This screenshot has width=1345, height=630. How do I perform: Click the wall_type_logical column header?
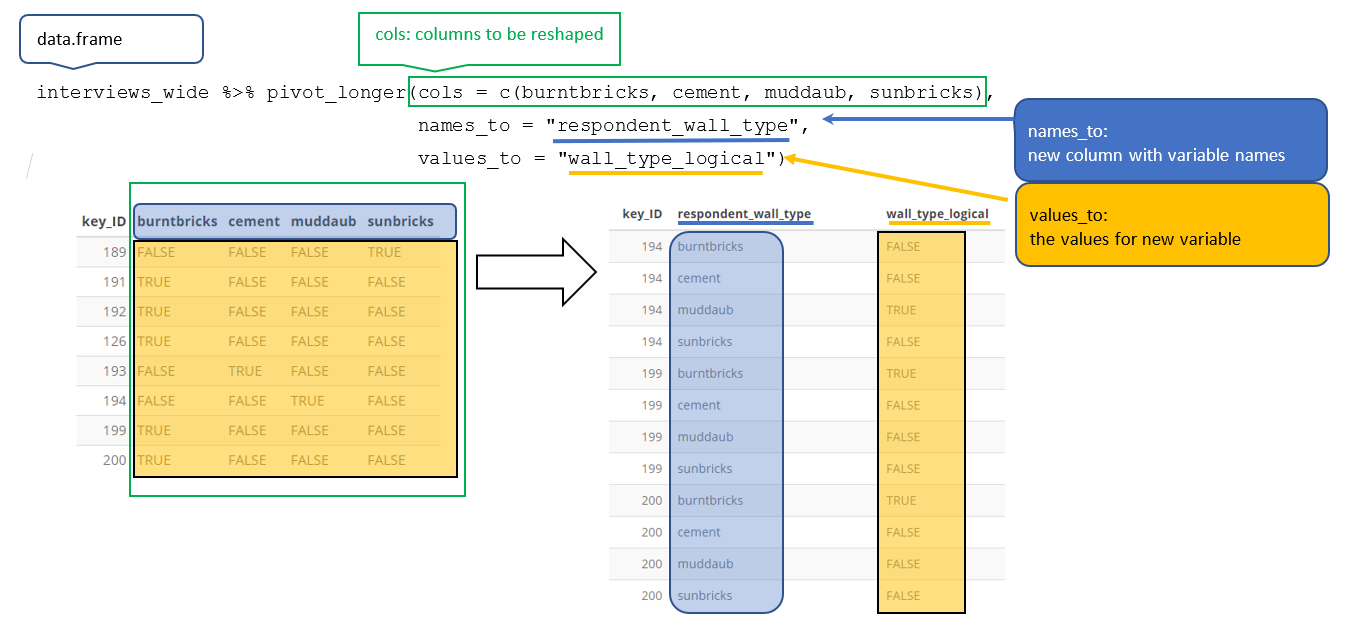point(937,214)
